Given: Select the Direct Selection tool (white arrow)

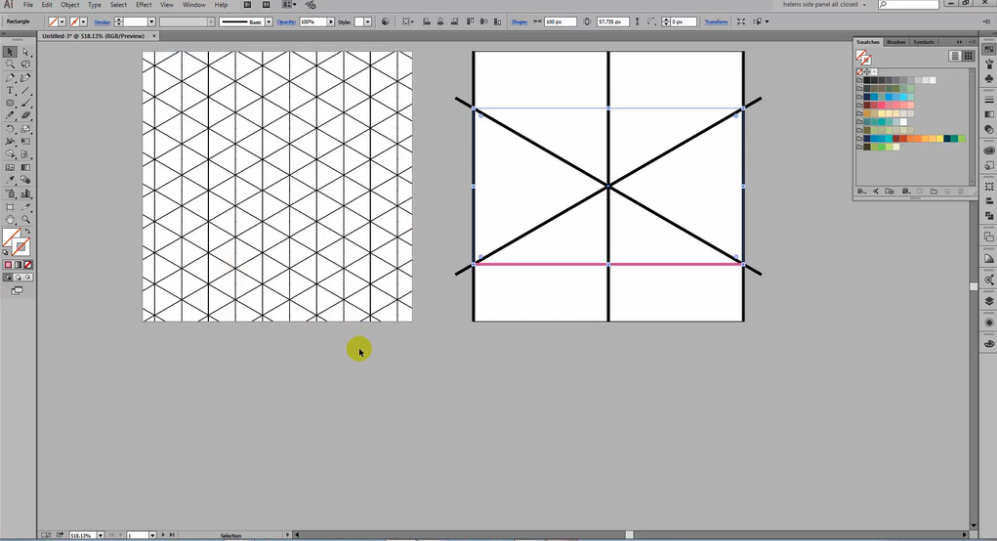Looking at the screenshot, I should coord(25,51).
